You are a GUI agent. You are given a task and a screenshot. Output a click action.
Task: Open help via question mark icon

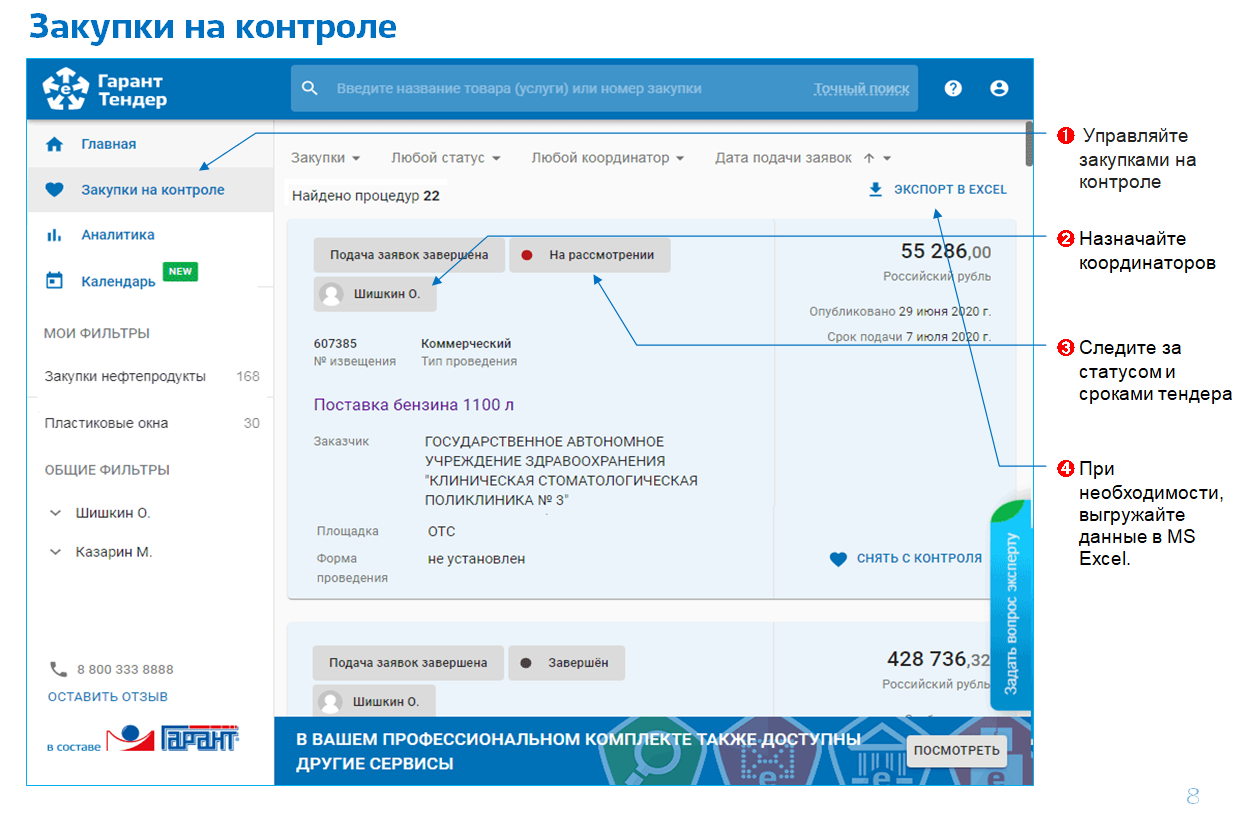953,88
